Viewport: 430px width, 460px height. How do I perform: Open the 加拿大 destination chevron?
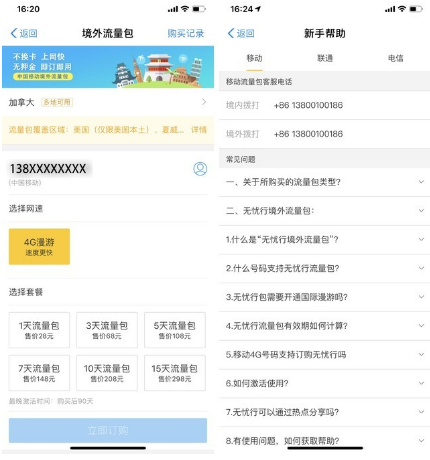pos(204,102)
